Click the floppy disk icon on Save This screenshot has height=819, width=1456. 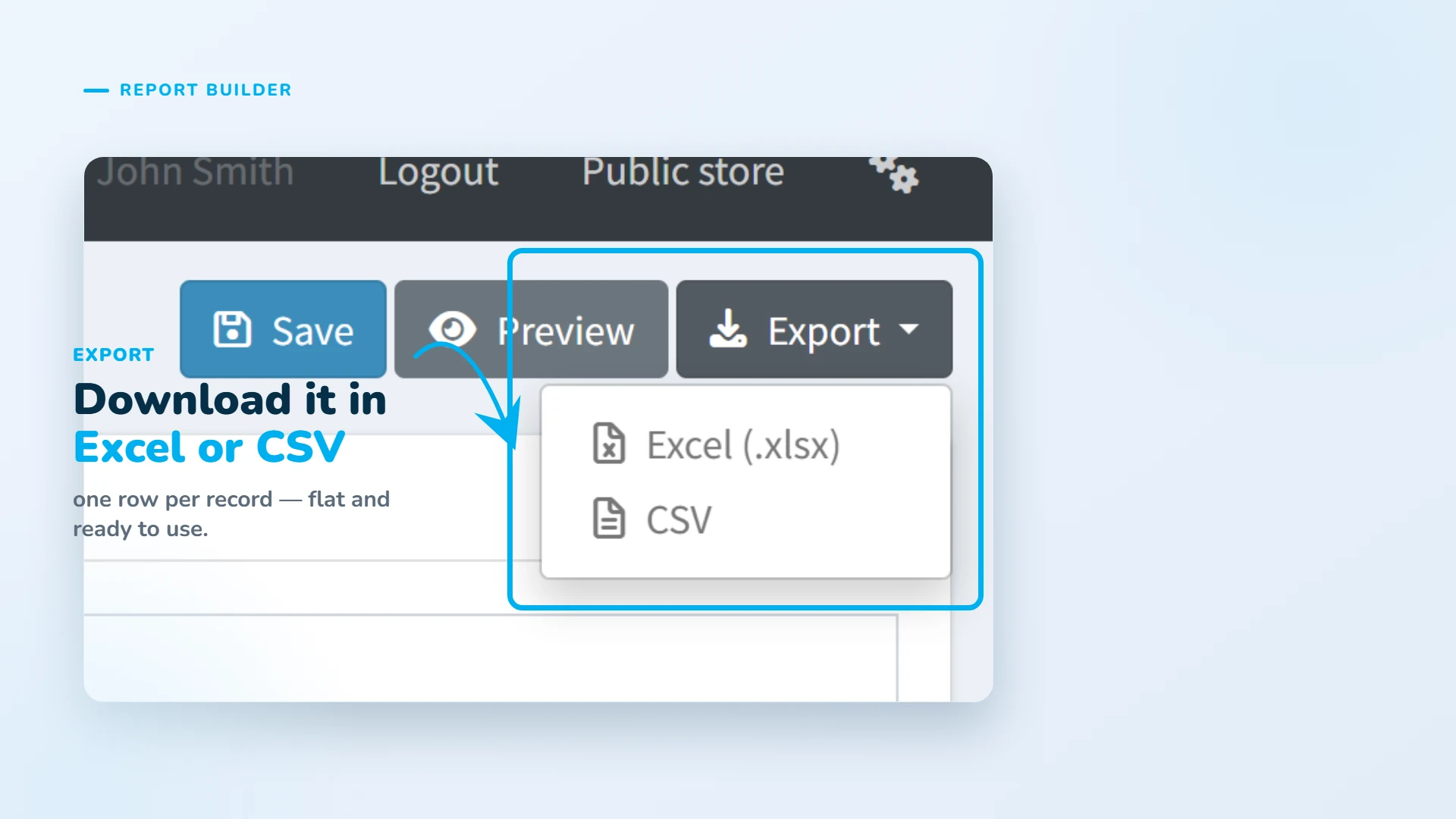[x=232, y=330]
